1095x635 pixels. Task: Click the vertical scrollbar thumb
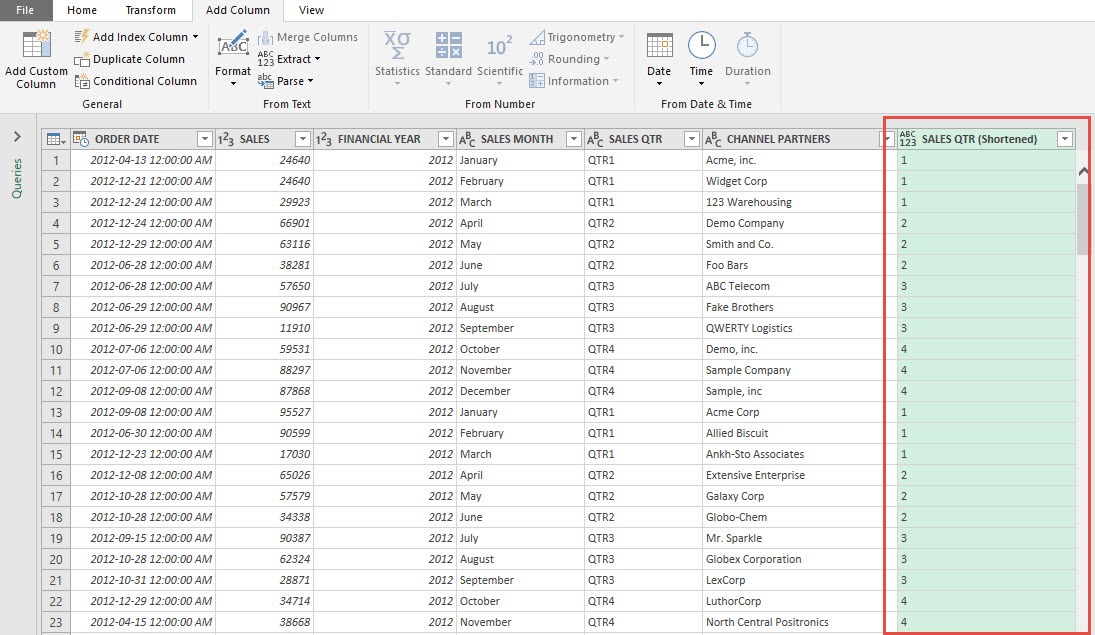[1082, 220]
